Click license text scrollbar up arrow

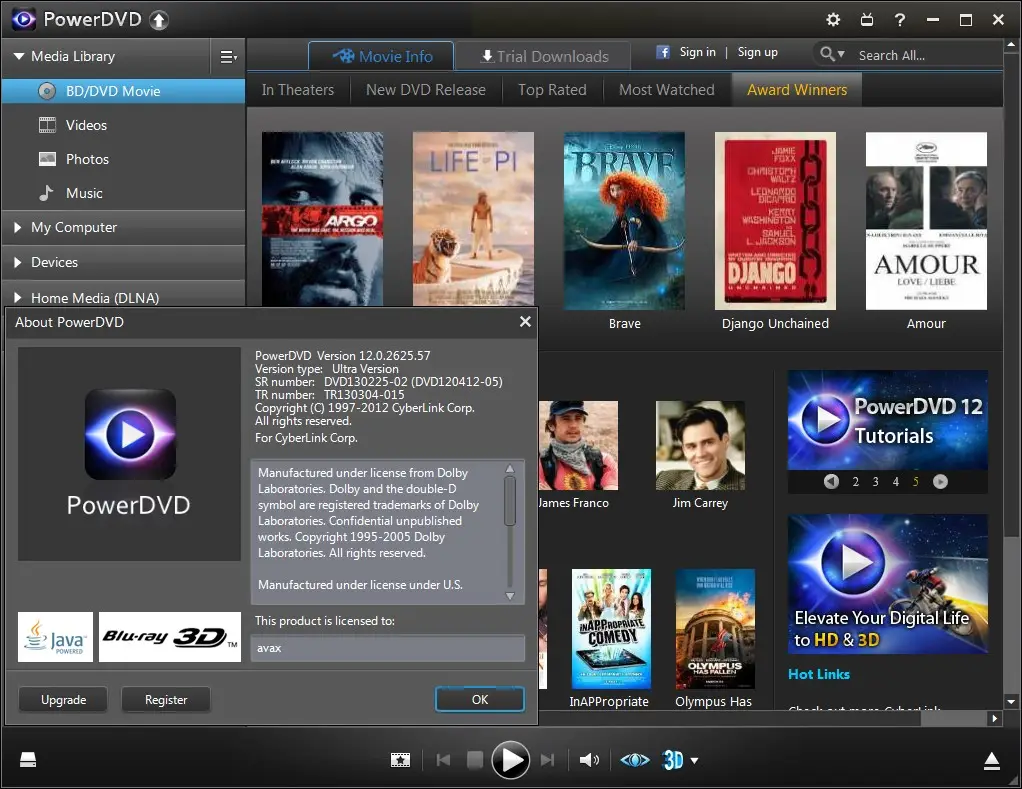(510, 468)
